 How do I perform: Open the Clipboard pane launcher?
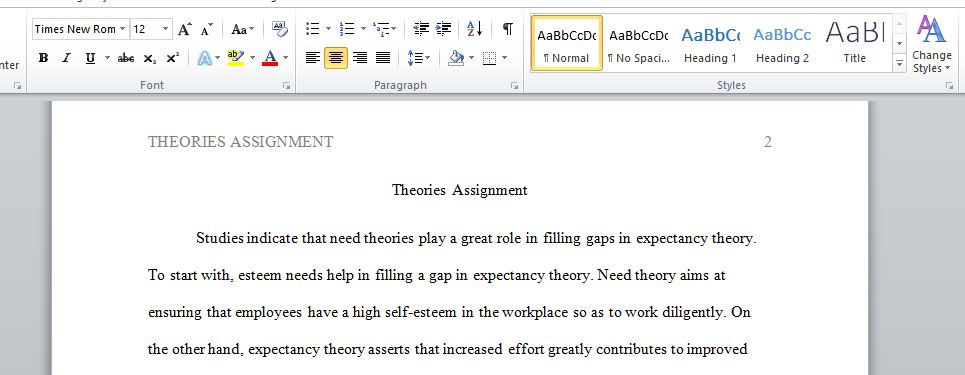[18, 86]
